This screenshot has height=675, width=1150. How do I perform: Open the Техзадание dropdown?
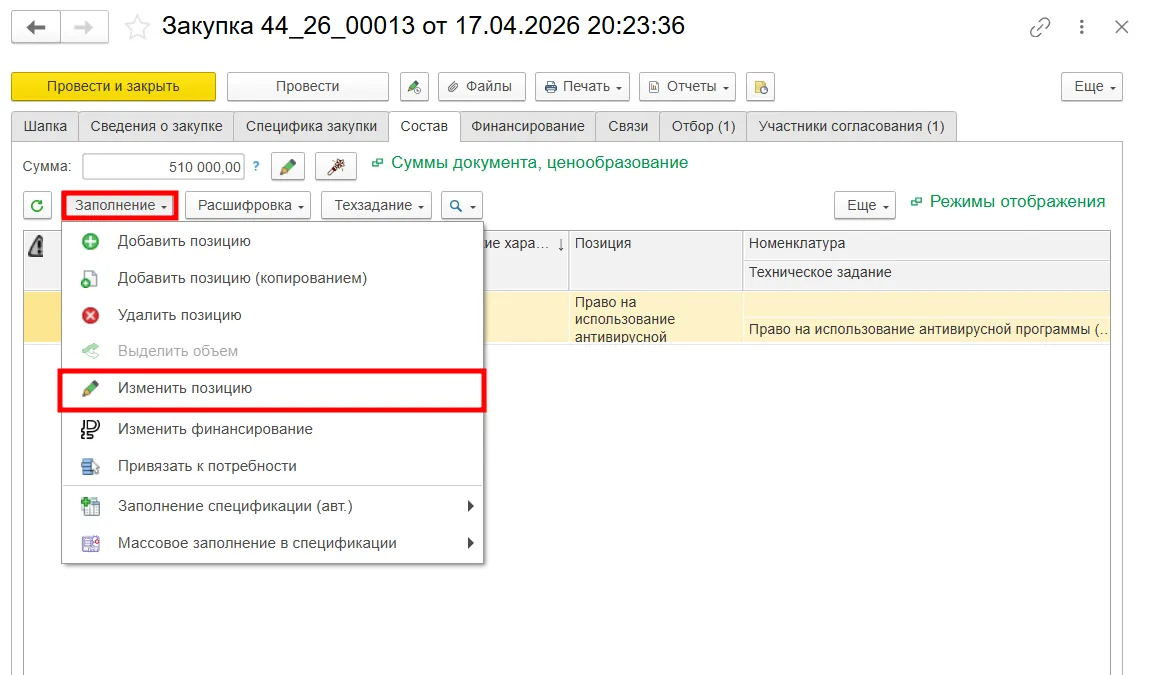pos(377,205)
